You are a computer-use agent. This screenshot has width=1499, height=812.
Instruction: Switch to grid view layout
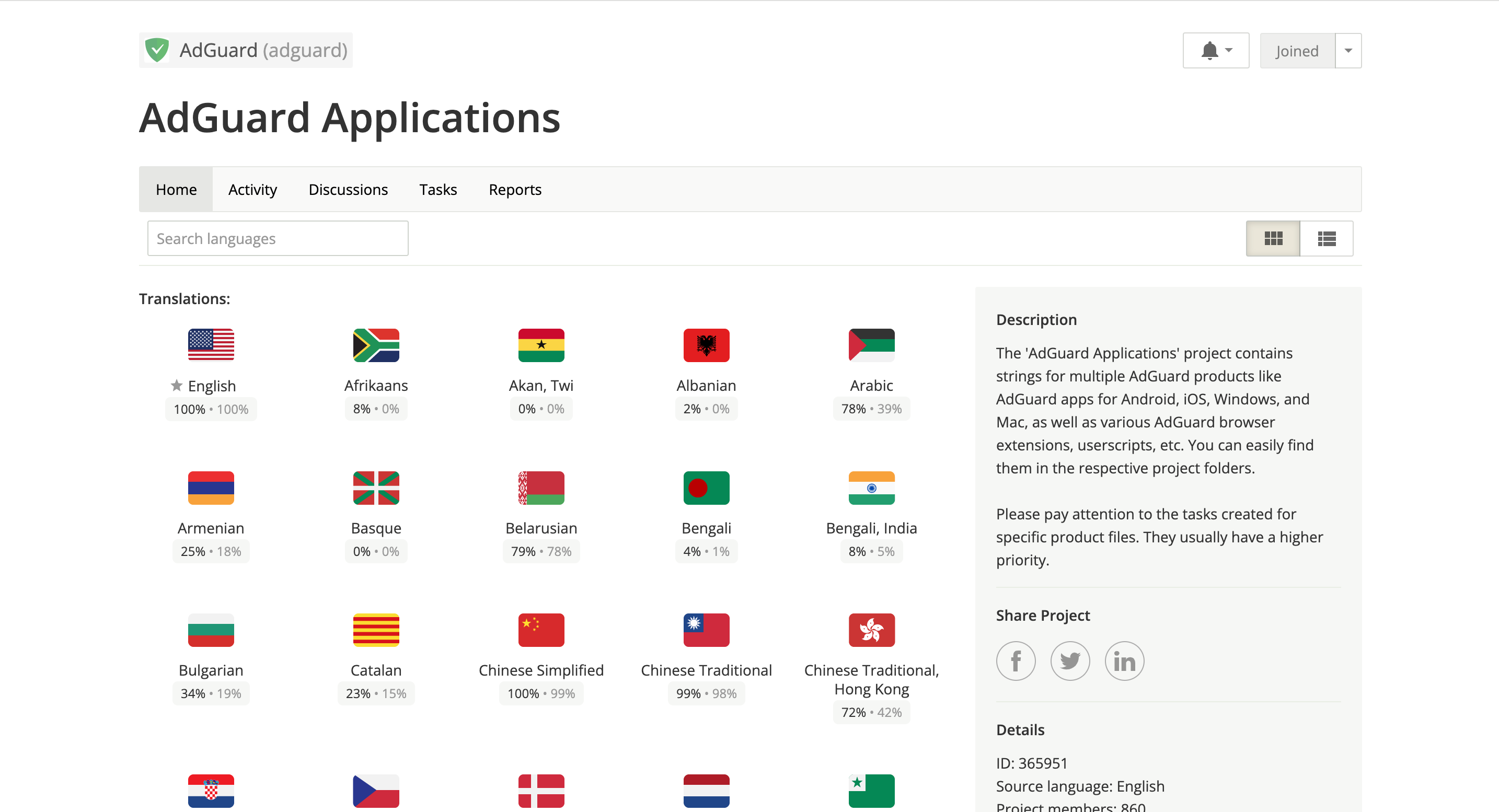[1273, 238]
